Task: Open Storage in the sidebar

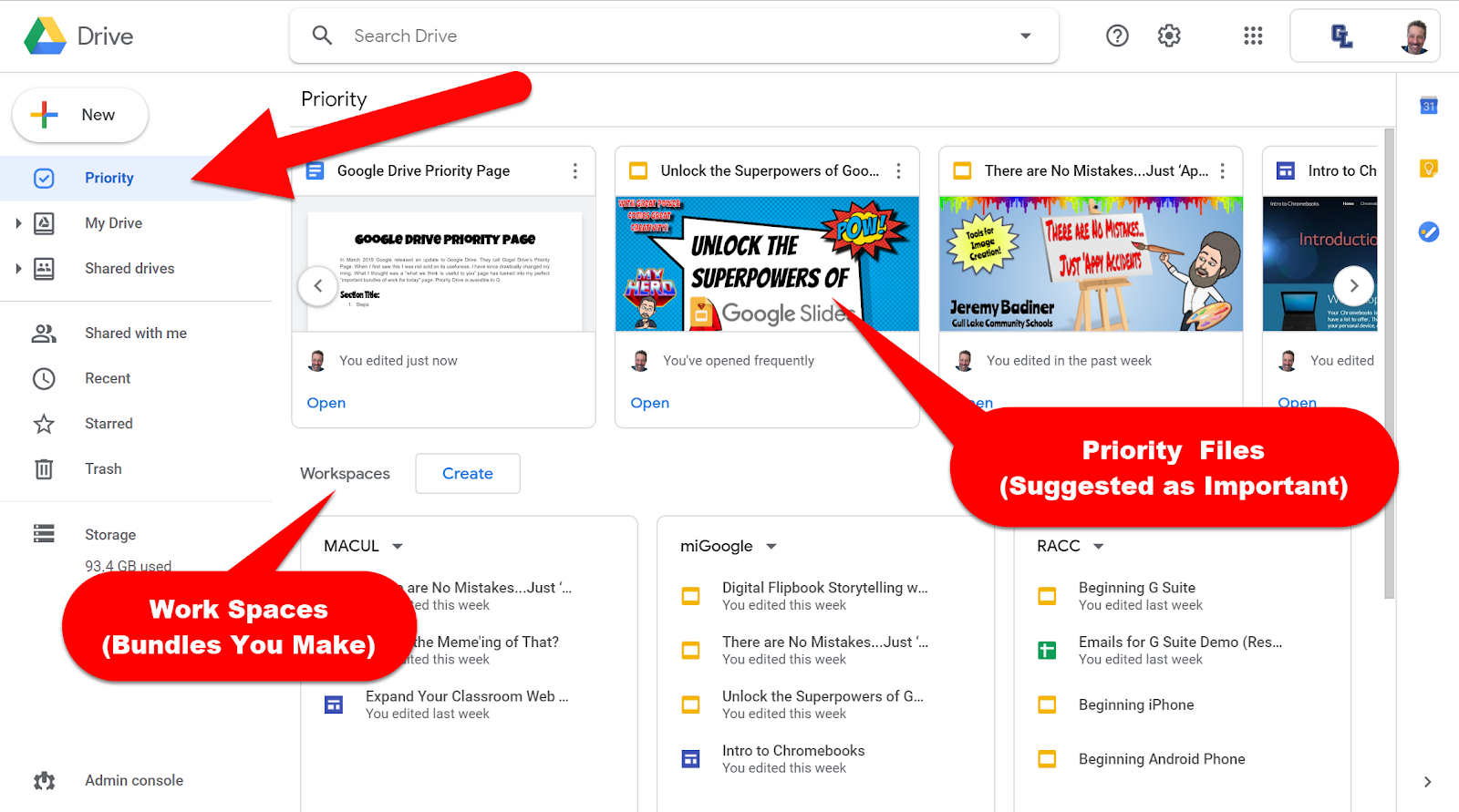Action: 110,535
